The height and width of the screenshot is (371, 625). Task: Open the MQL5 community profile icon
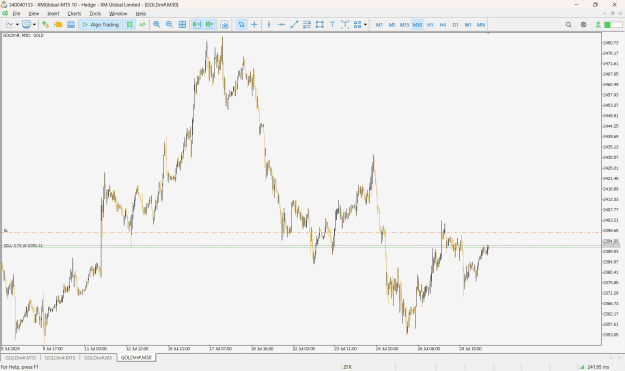(598, 25)
